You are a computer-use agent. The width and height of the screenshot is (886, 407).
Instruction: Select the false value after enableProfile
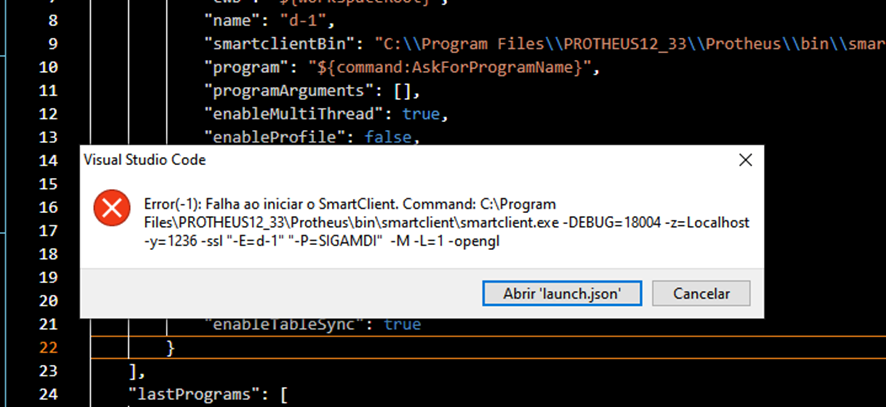389,137
